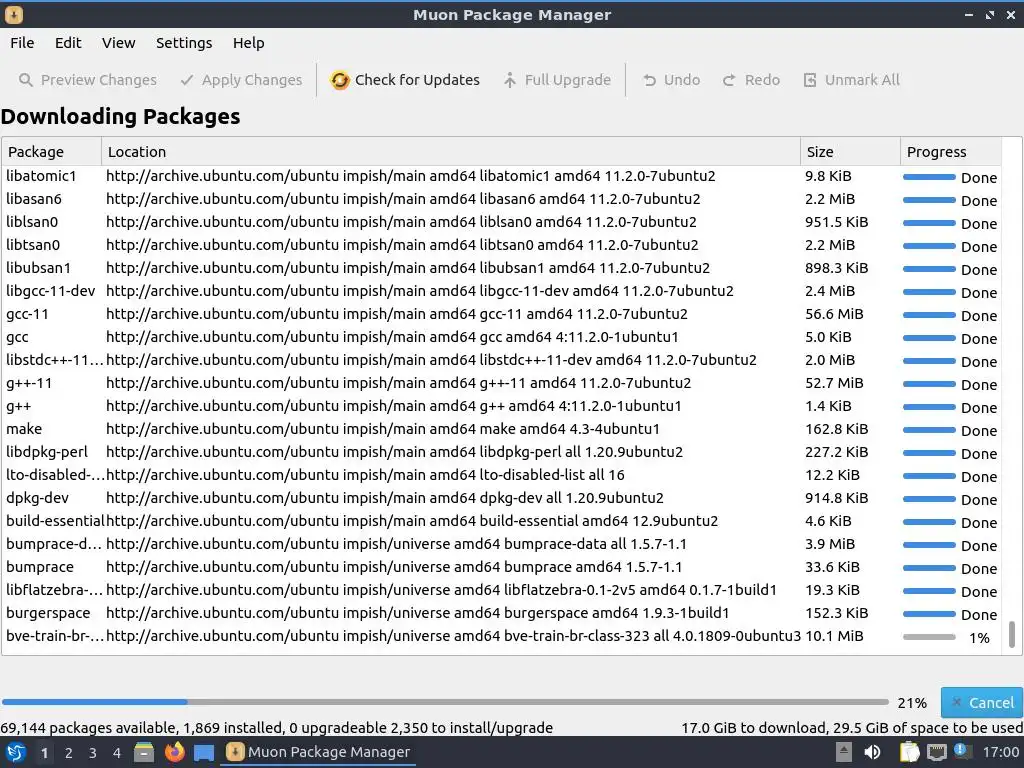Select the libtsan0 package name
The image size is (1024, 768).
tap(33, 245)
